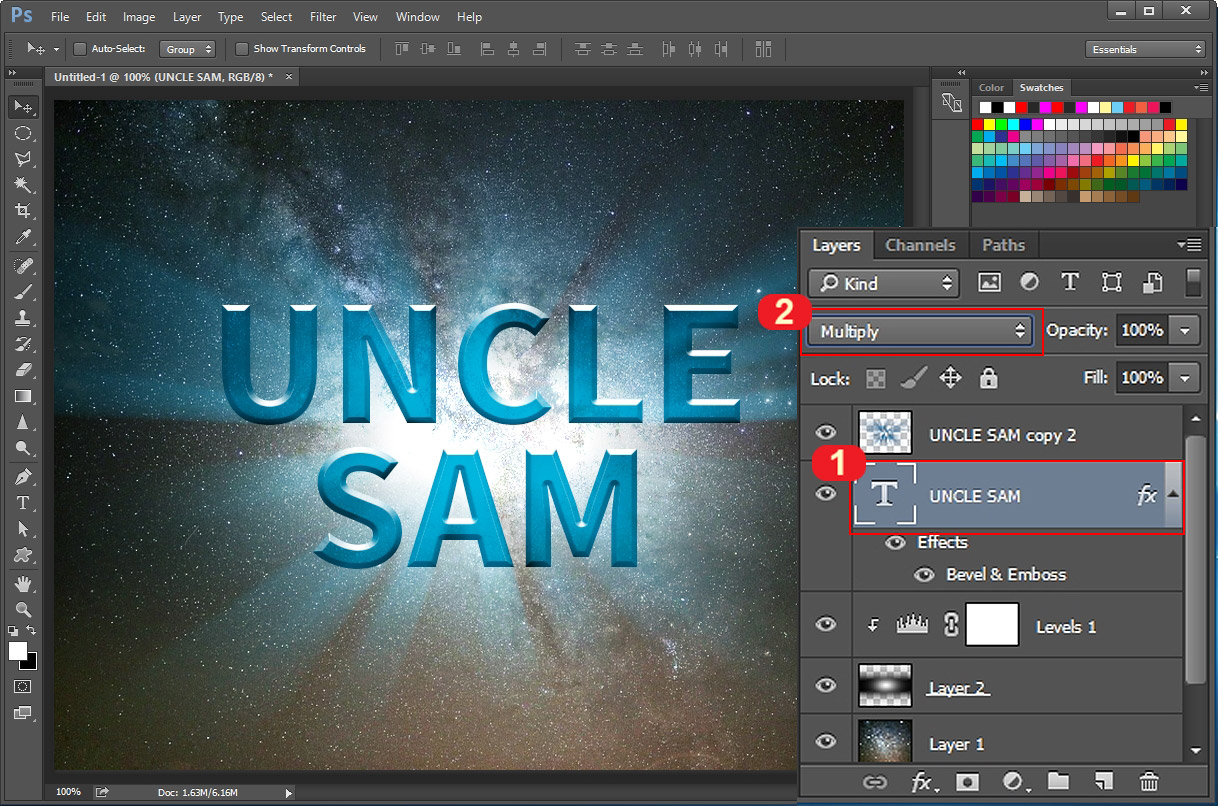Create a new layer icon
This screenshot has height=806, width=1218.
pos(1104,782)
